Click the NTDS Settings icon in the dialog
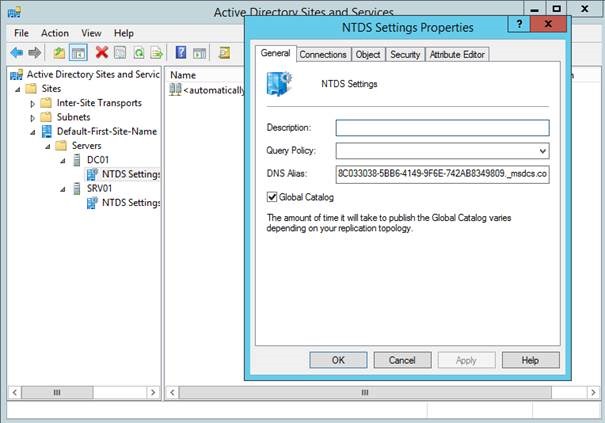The image size is (605, 423). coord(279,83)
